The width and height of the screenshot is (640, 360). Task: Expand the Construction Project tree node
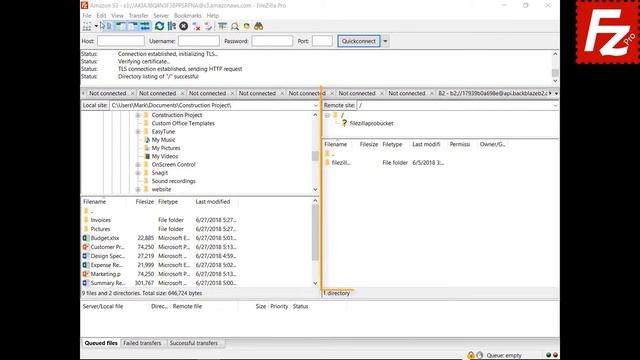pos(138,116)
